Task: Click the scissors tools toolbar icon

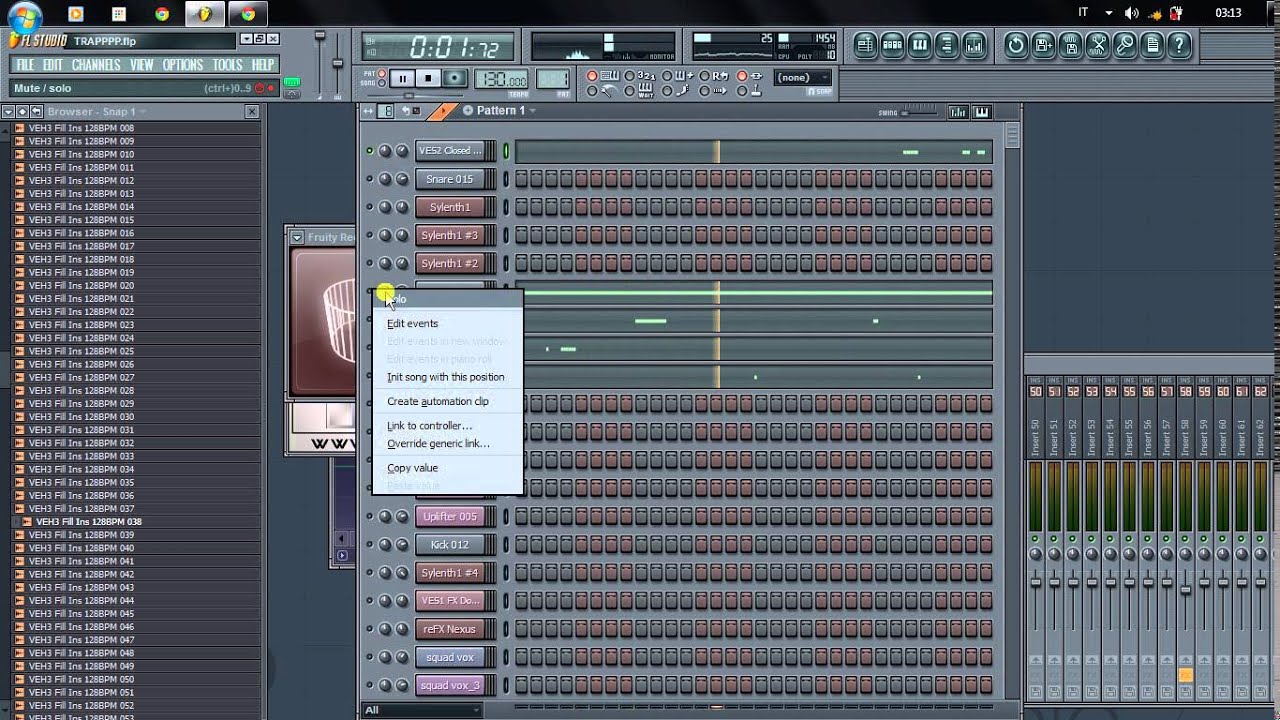Action: pos(1098,45)
